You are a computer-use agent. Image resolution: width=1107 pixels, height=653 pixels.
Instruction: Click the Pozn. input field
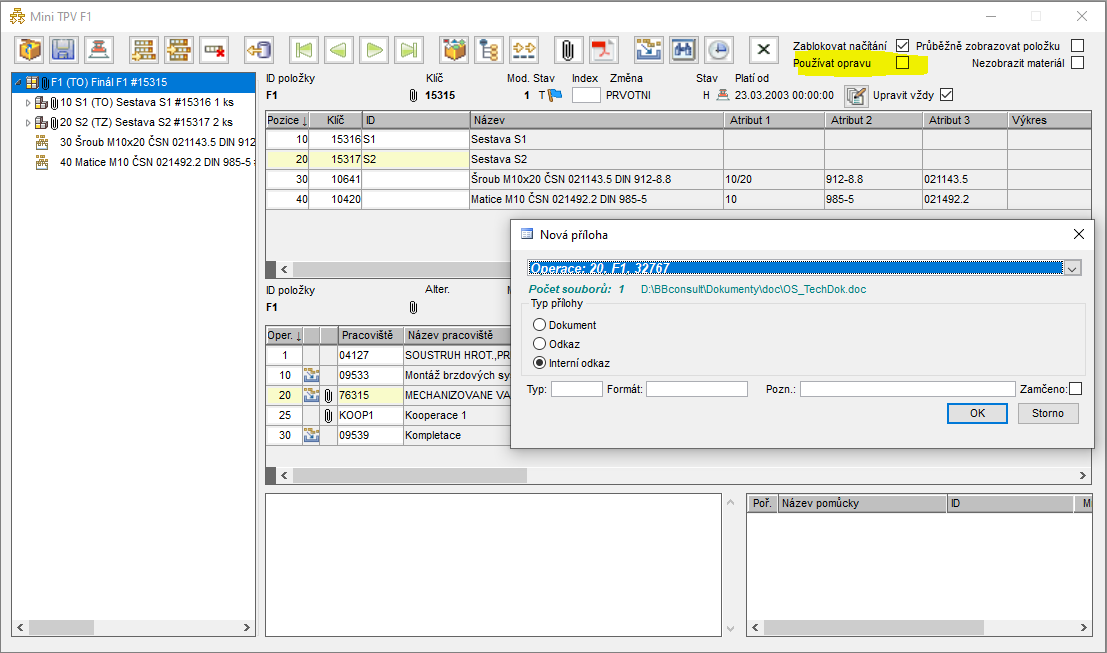907,389
